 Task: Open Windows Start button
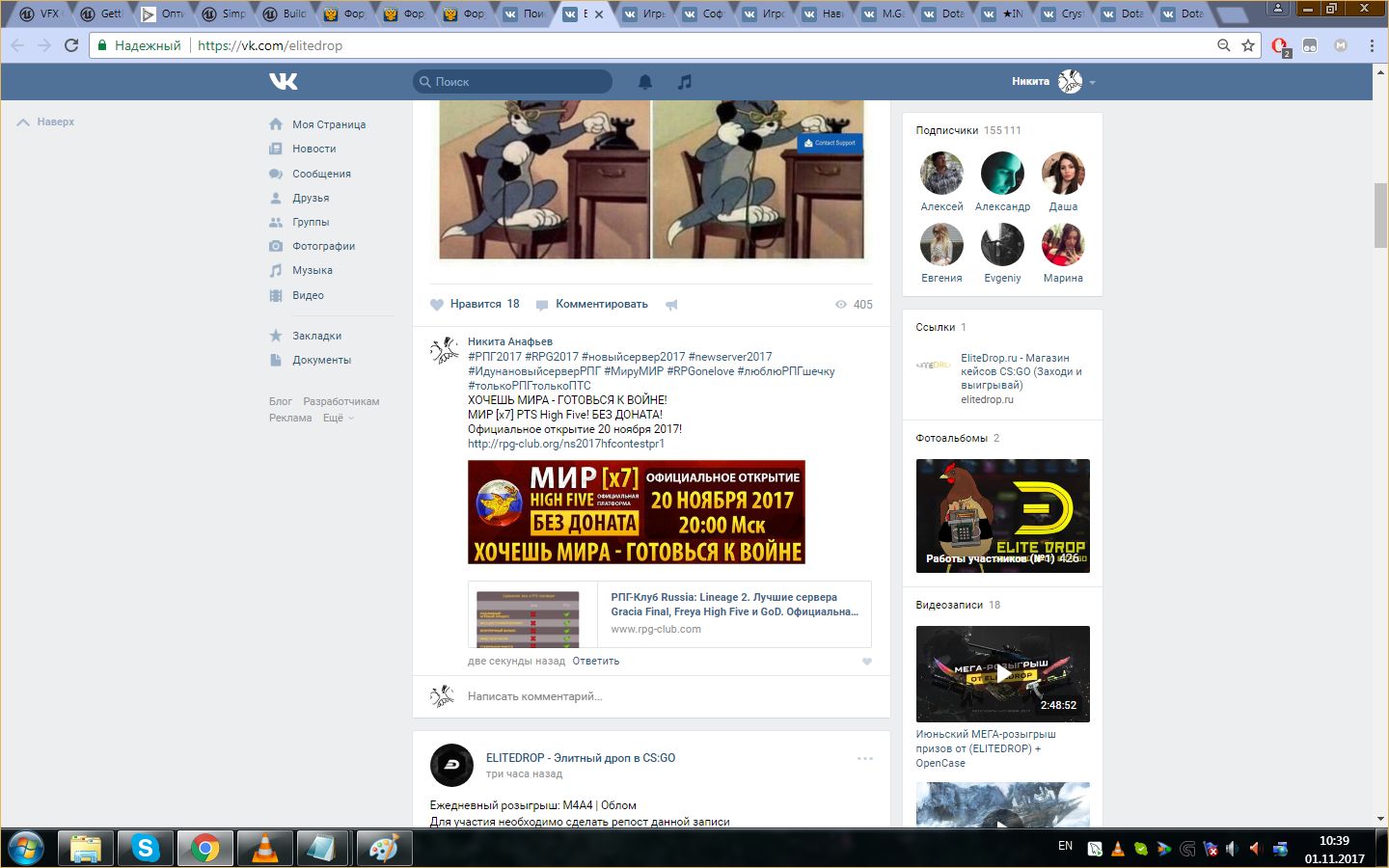coord(25,849)
